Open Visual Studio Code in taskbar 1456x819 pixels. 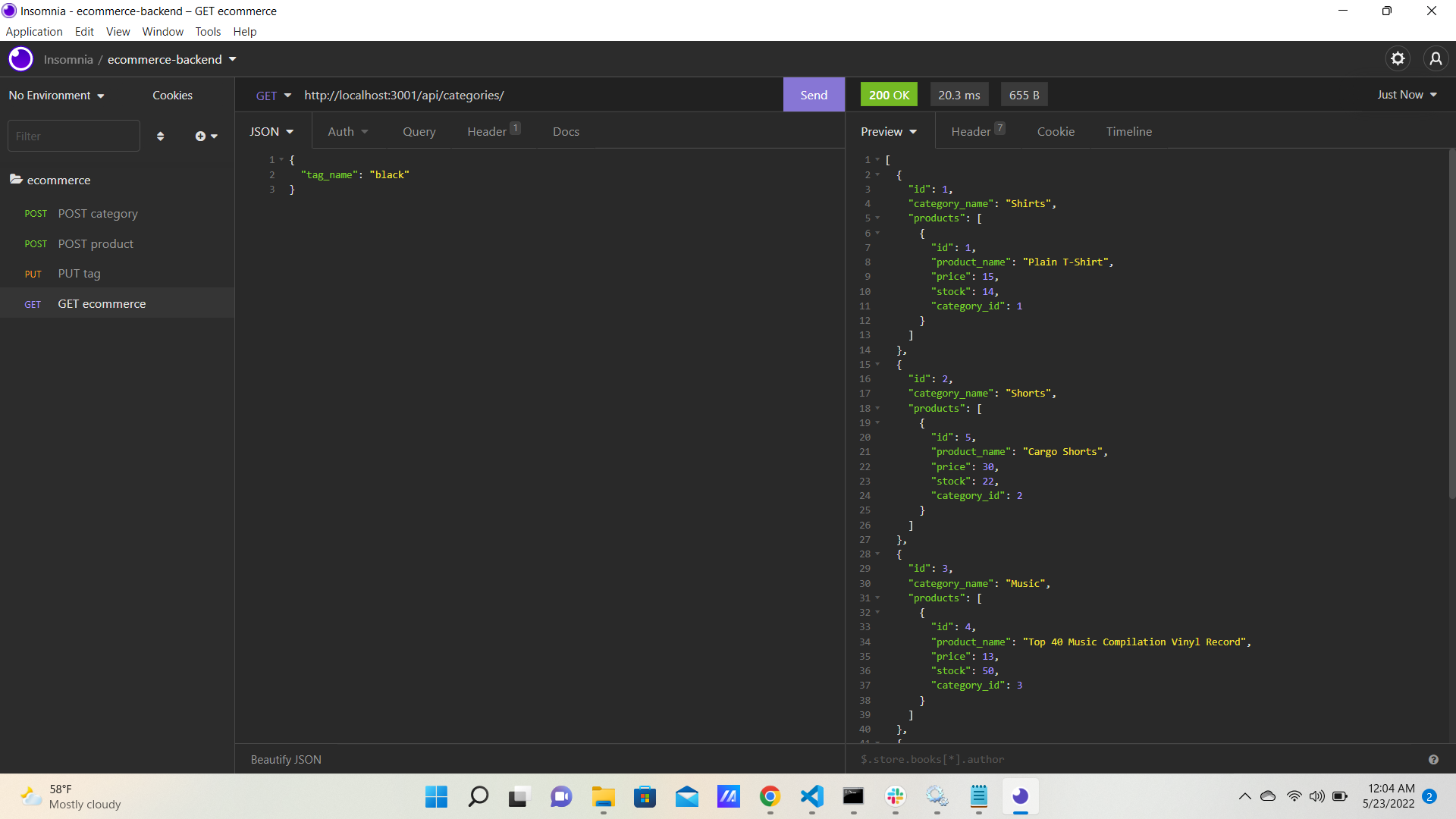point(812,796)
